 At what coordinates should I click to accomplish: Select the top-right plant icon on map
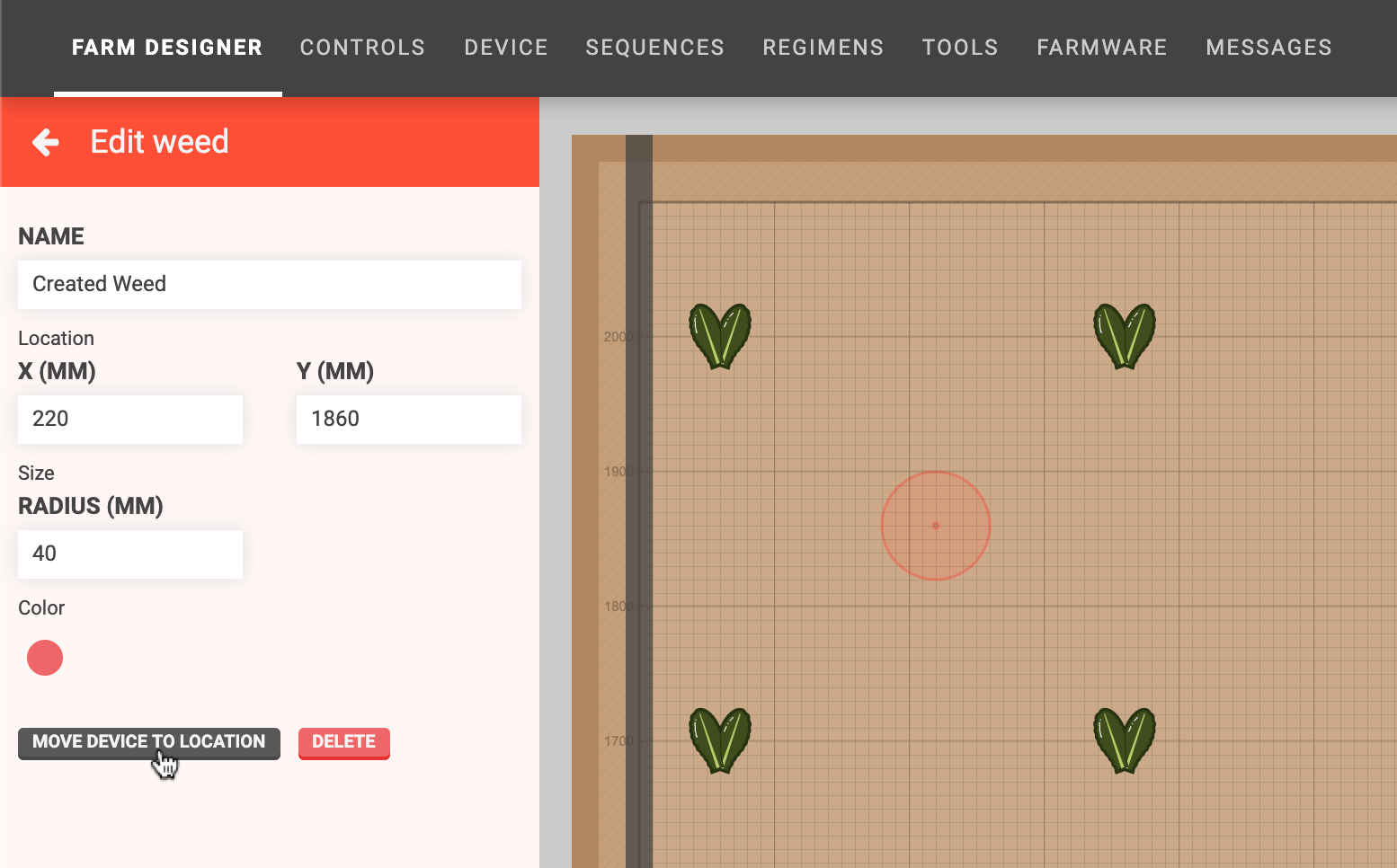pyautogui.click(x=1124, y=336)
